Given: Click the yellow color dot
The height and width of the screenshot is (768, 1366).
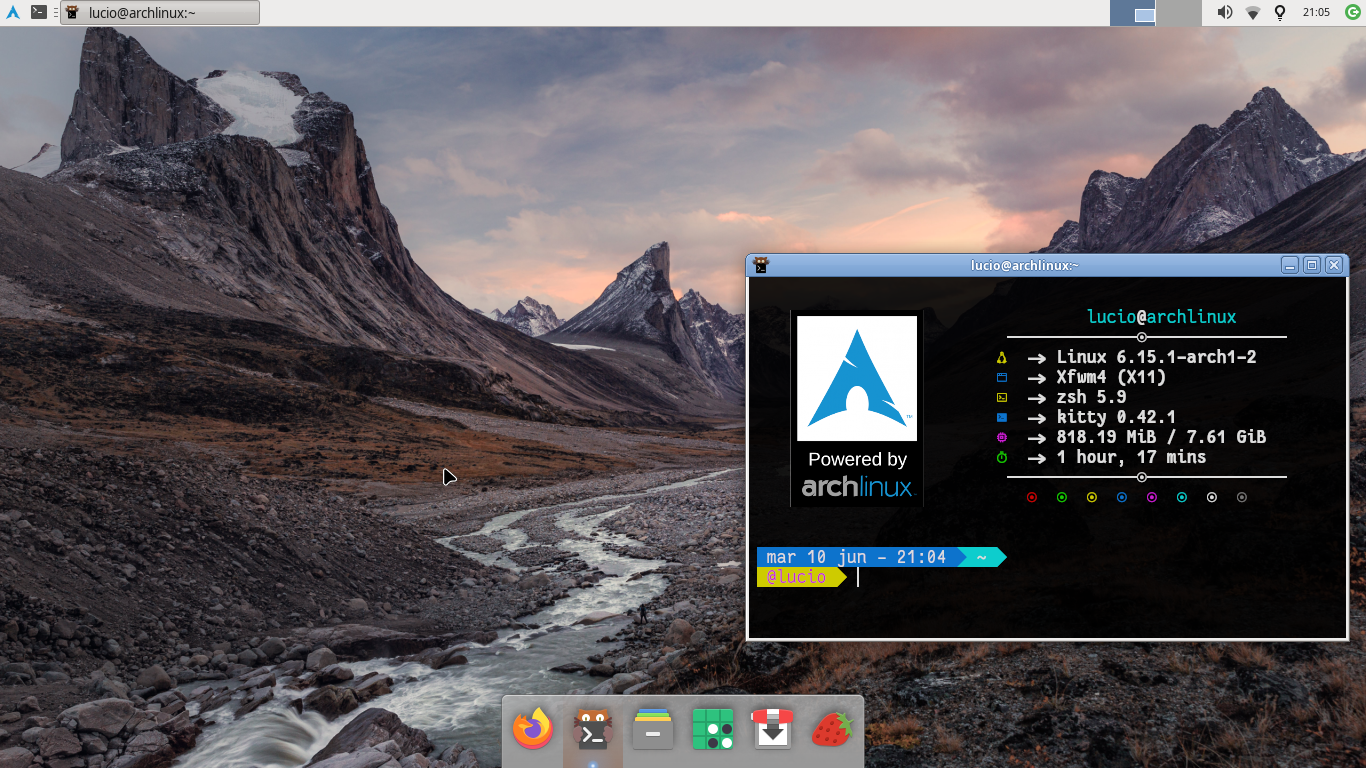Looking at the screenshot, I should pos(1092,497).
